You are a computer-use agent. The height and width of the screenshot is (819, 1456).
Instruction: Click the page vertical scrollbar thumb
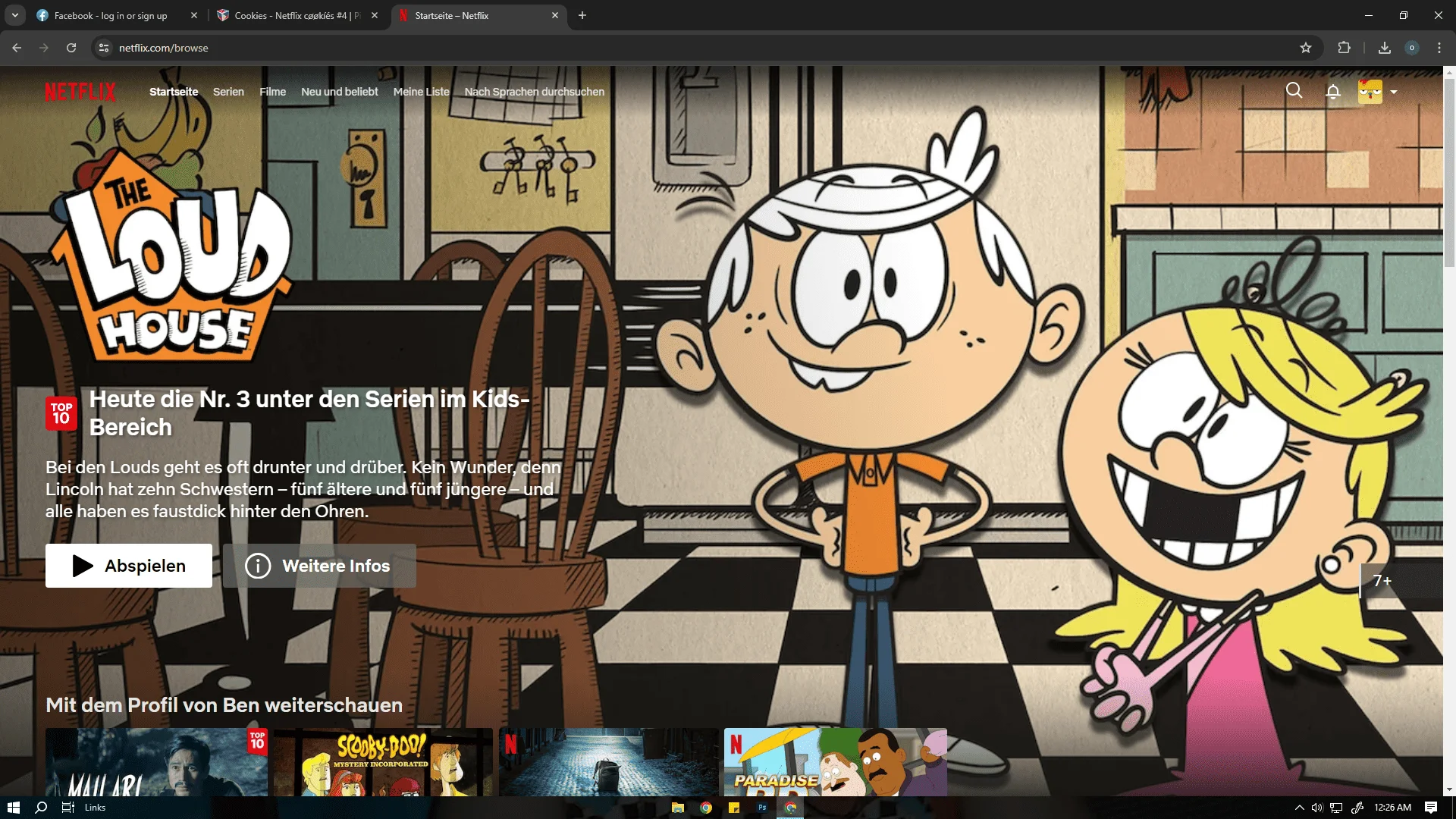[x=1449, y=173]
